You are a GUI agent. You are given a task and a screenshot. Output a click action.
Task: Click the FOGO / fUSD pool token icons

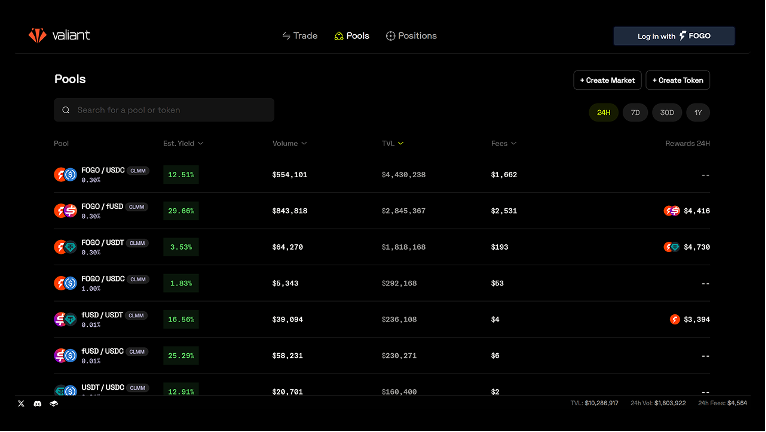pyautogui.click(x=65, y=211)
